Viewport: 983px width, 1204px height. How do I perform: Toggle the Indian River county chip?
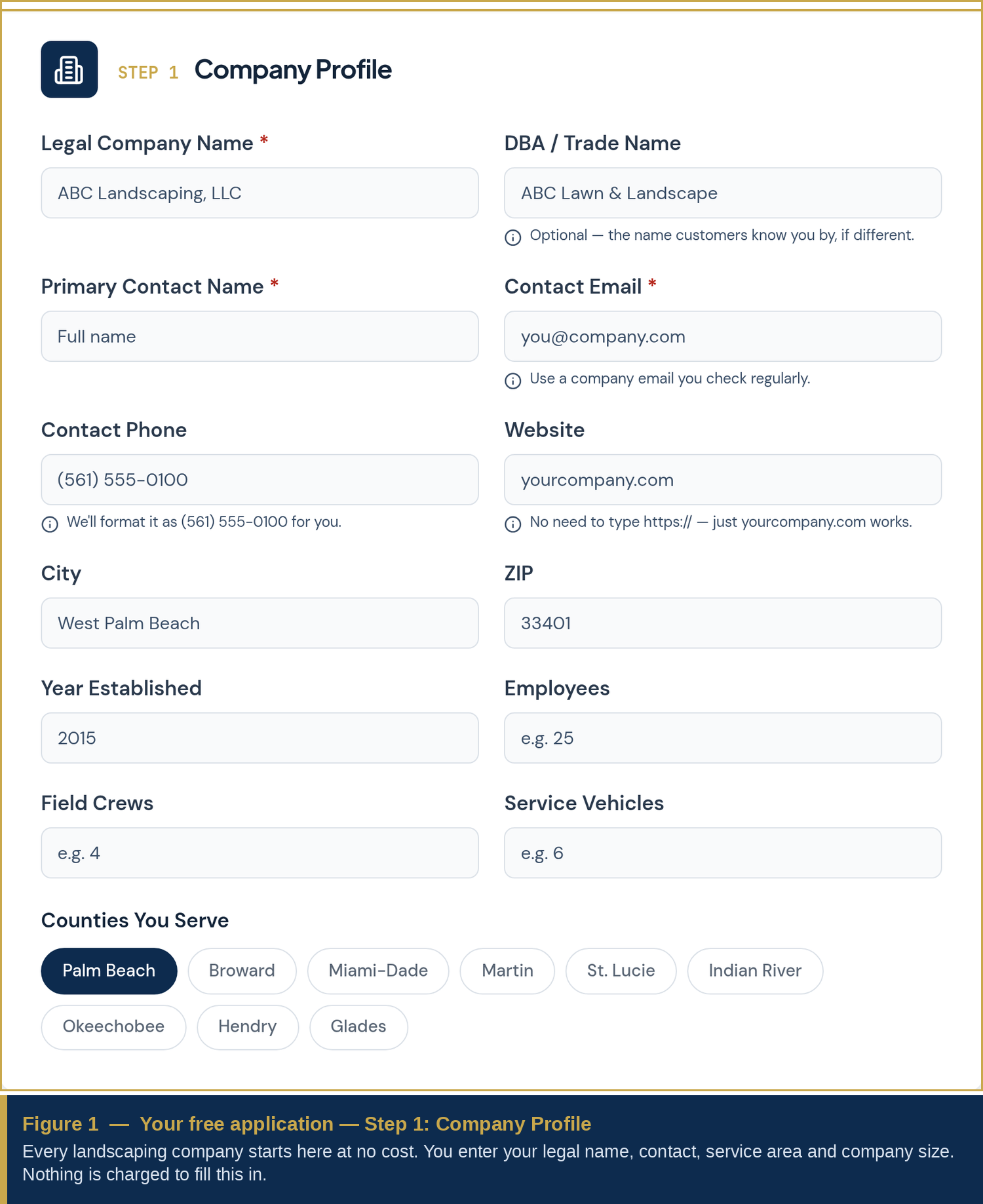point(755,971)
